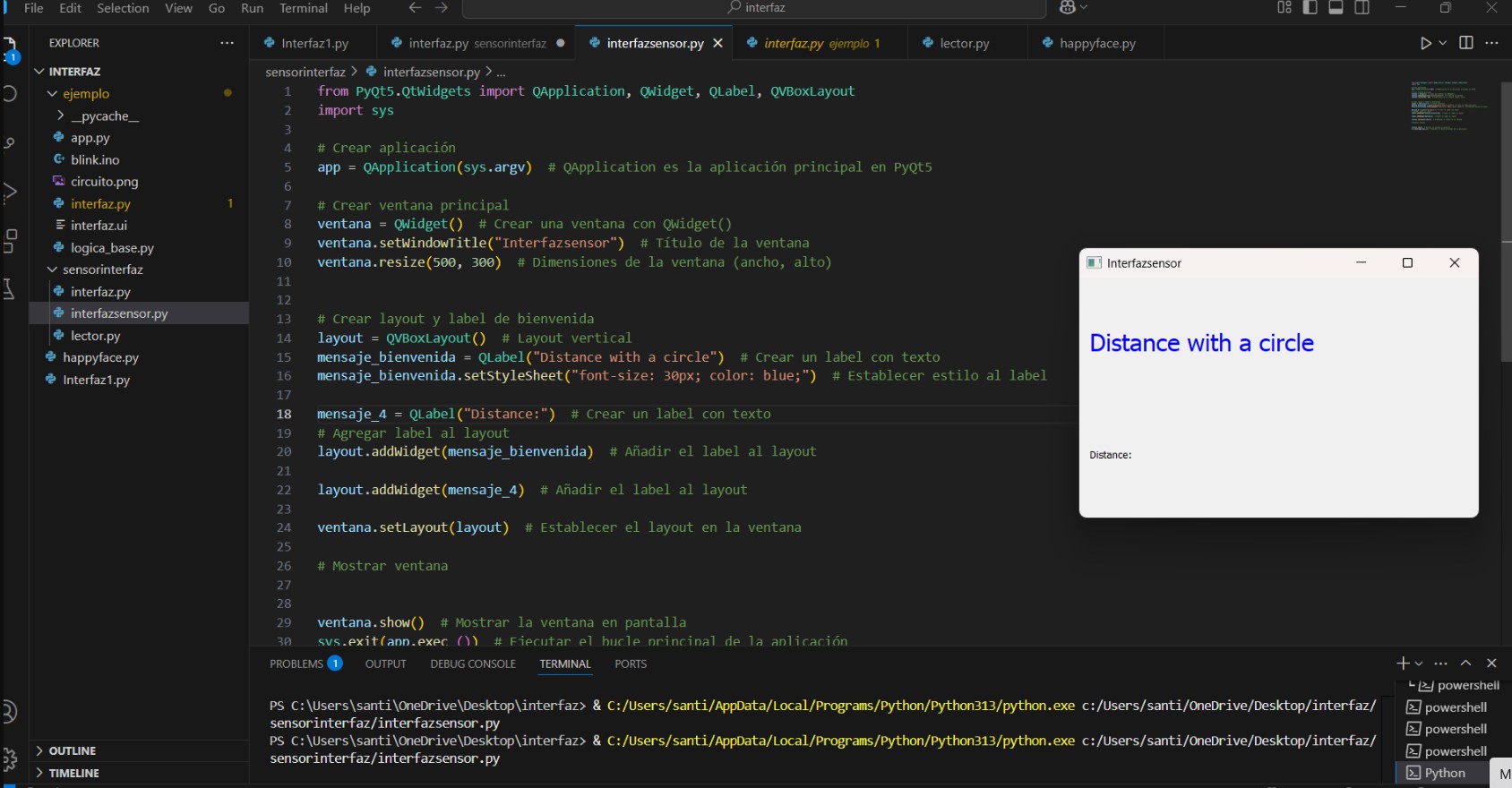Click the command center search box 'interfaz'

coord(754,8)
